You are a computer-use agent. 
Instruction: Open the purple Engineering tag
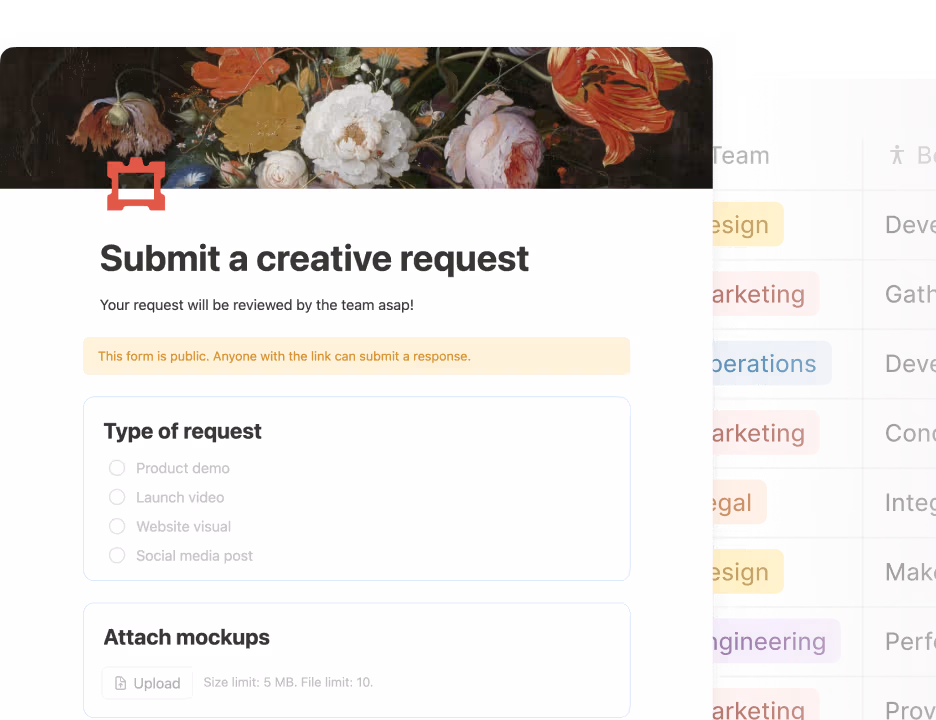tap(773, 642)
